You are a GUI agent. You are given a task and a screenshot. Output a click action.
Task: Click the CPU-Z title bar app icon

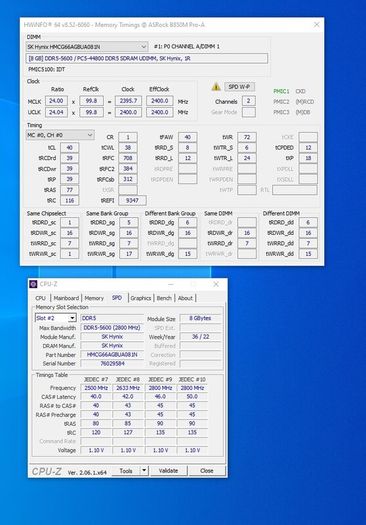[x=33, y=284]
